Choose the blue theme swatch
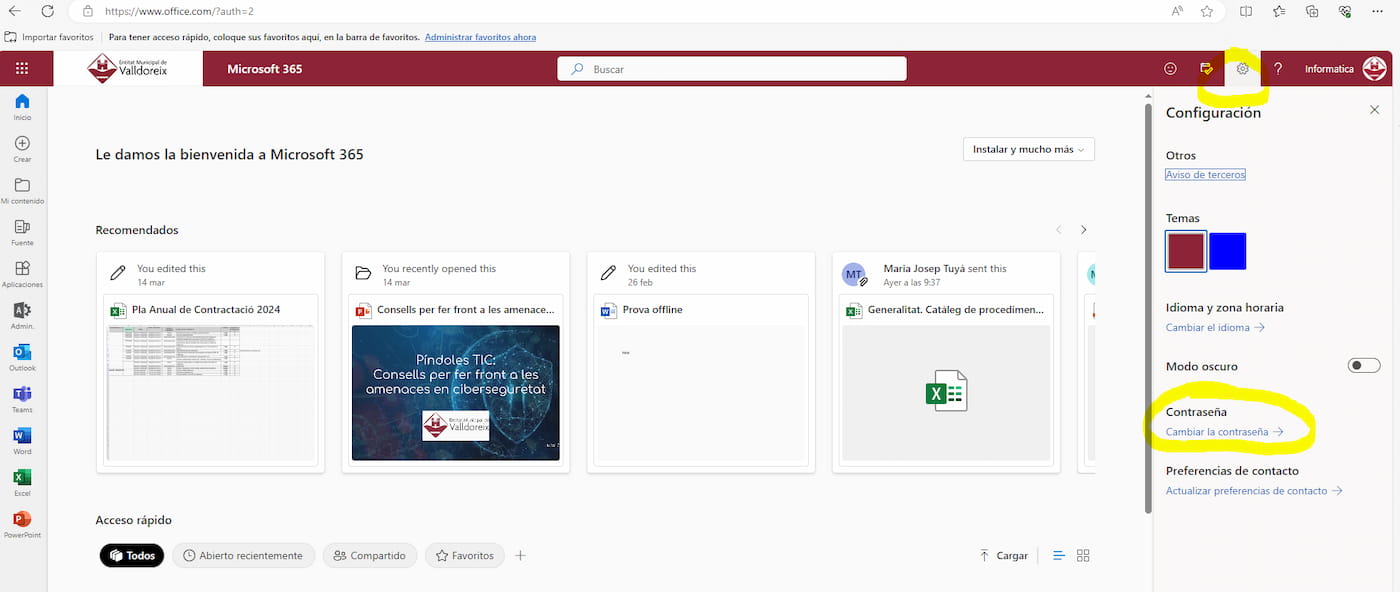 click(1227, 251)
